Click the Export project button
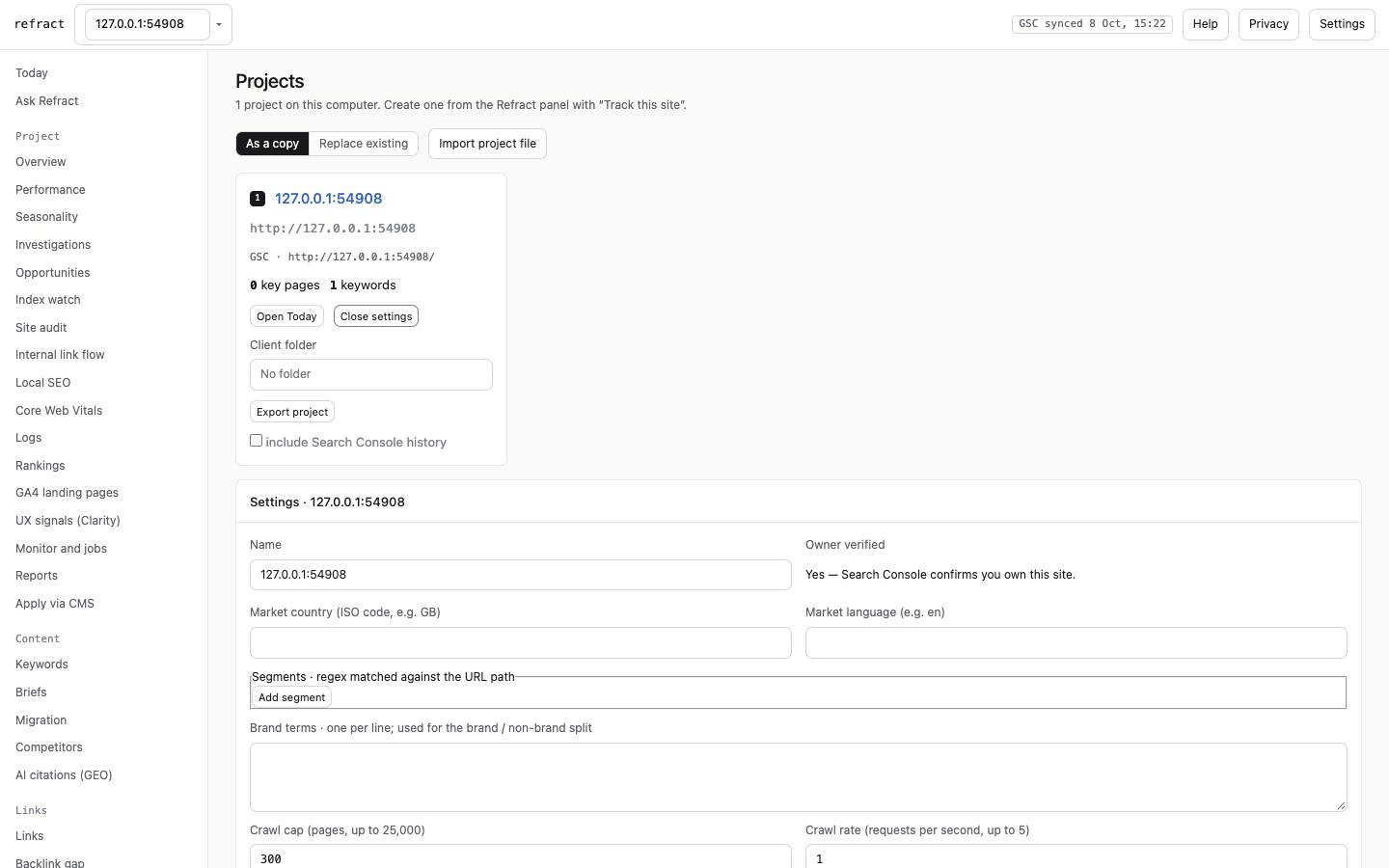Image resolution: width=1389 pixels, height=868 pixels. pyautogui.click(x=292, y=412)
